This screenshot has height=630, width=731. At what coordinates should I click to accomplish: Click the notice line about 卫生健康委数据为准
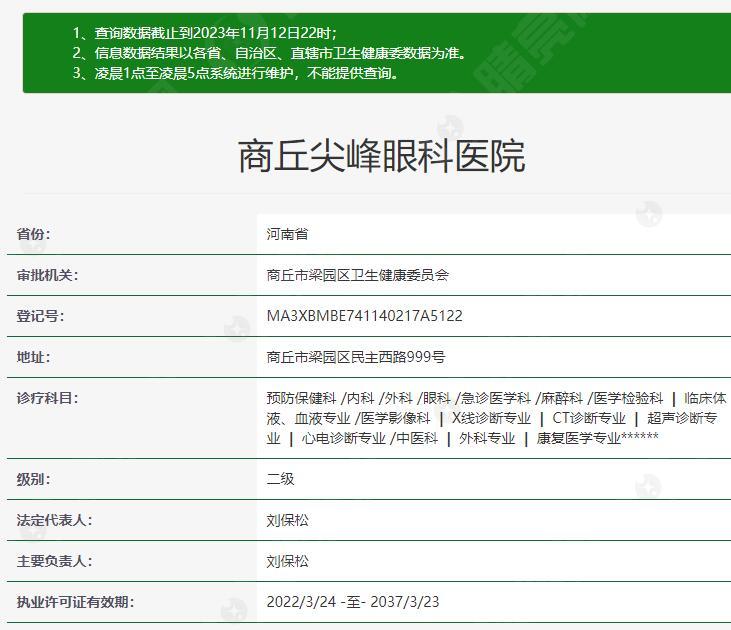point(269,53)
